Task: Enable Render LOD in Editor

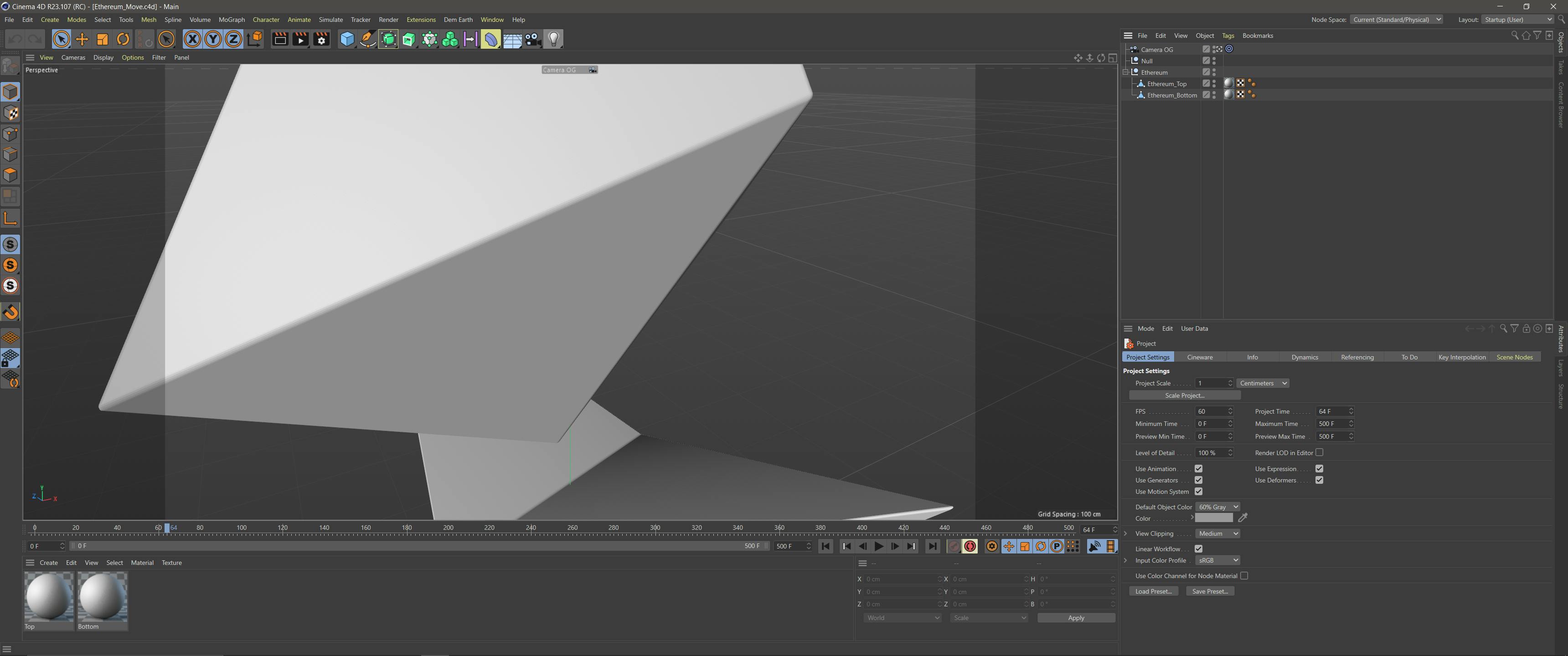Action: tap(1319, 452)
